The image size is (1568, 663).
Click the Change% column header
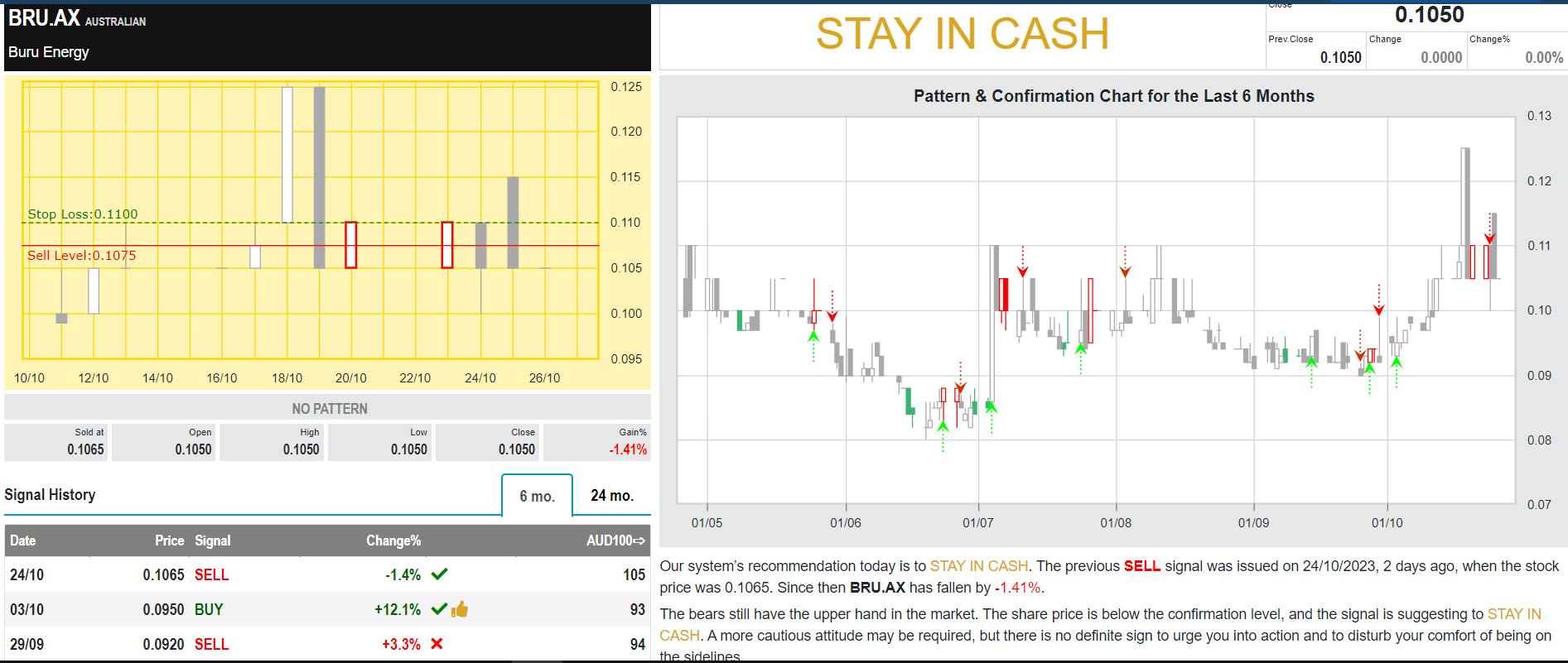pos(393,540)
